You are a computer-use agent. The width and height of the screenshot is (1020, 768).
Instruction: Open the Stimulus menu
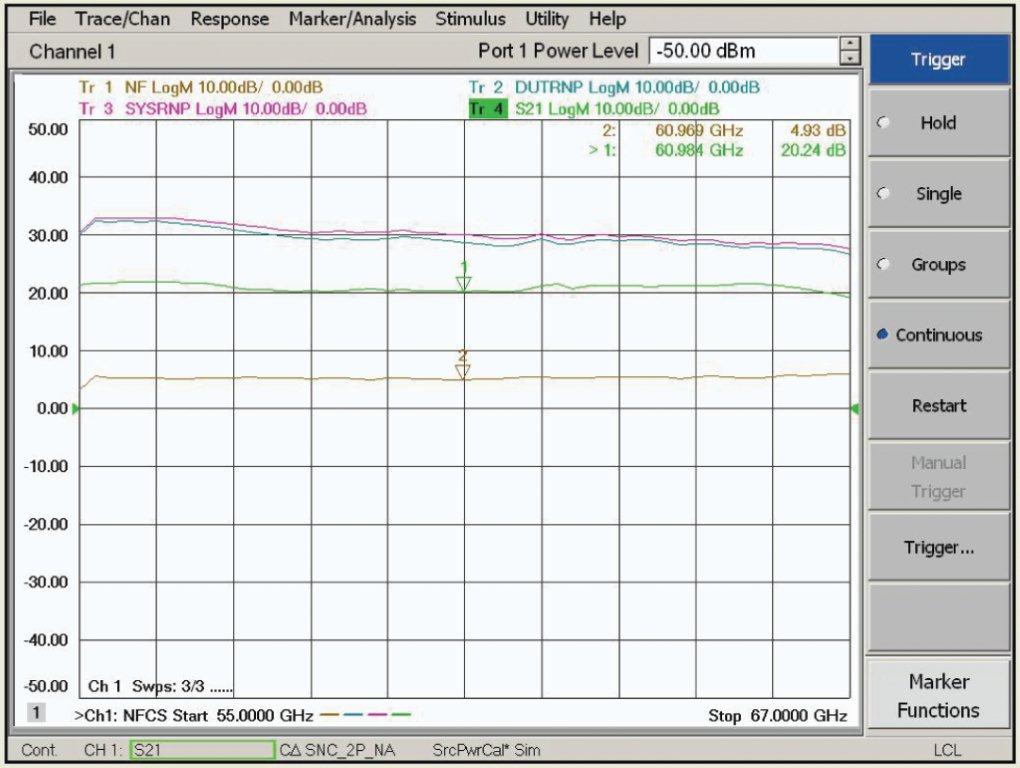(x=470, y=19)
